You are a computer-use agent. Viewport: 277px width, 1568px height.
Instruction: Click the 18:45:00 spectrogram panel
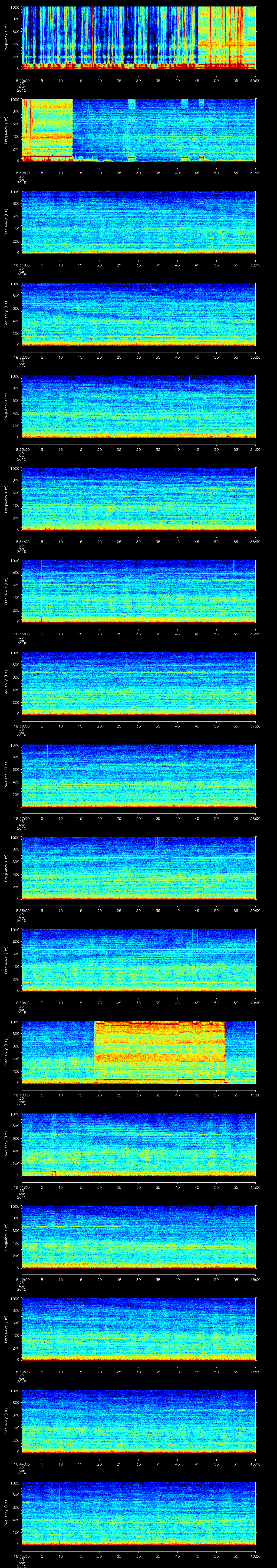139,1514
